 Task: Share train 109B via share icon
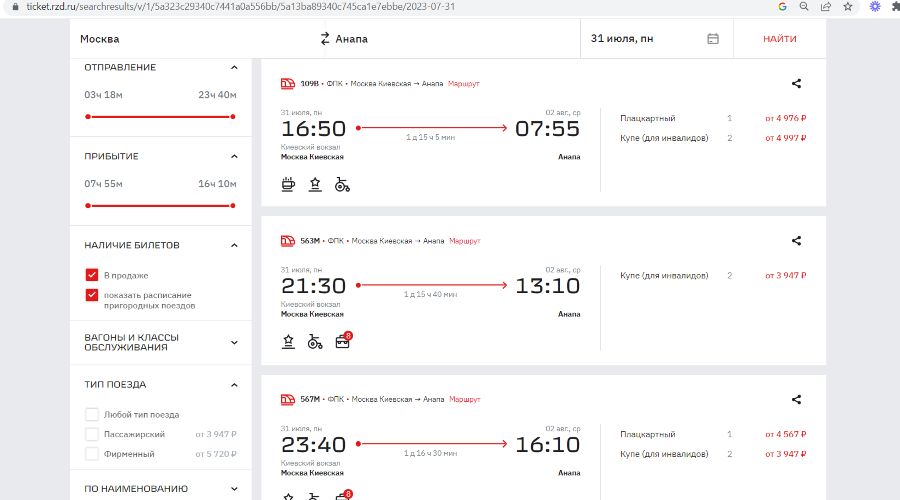(796, 84)
